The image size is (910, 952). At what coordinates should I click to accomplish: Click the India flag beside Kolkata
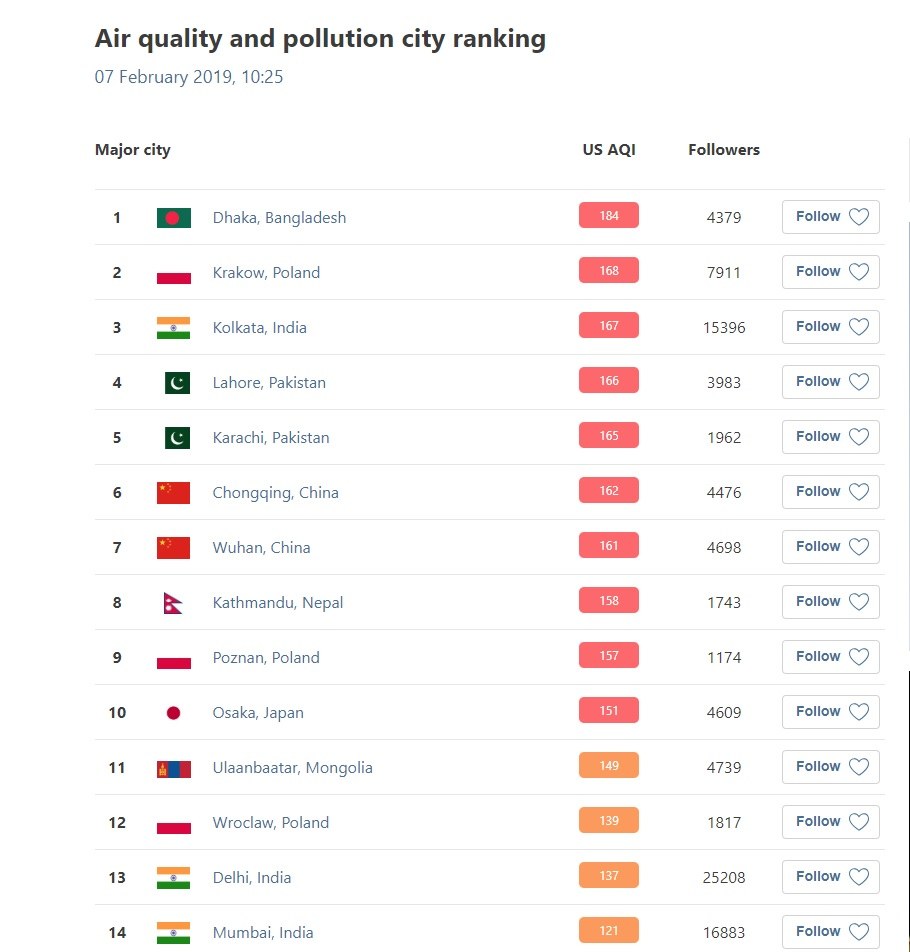(x=173, y=328)
